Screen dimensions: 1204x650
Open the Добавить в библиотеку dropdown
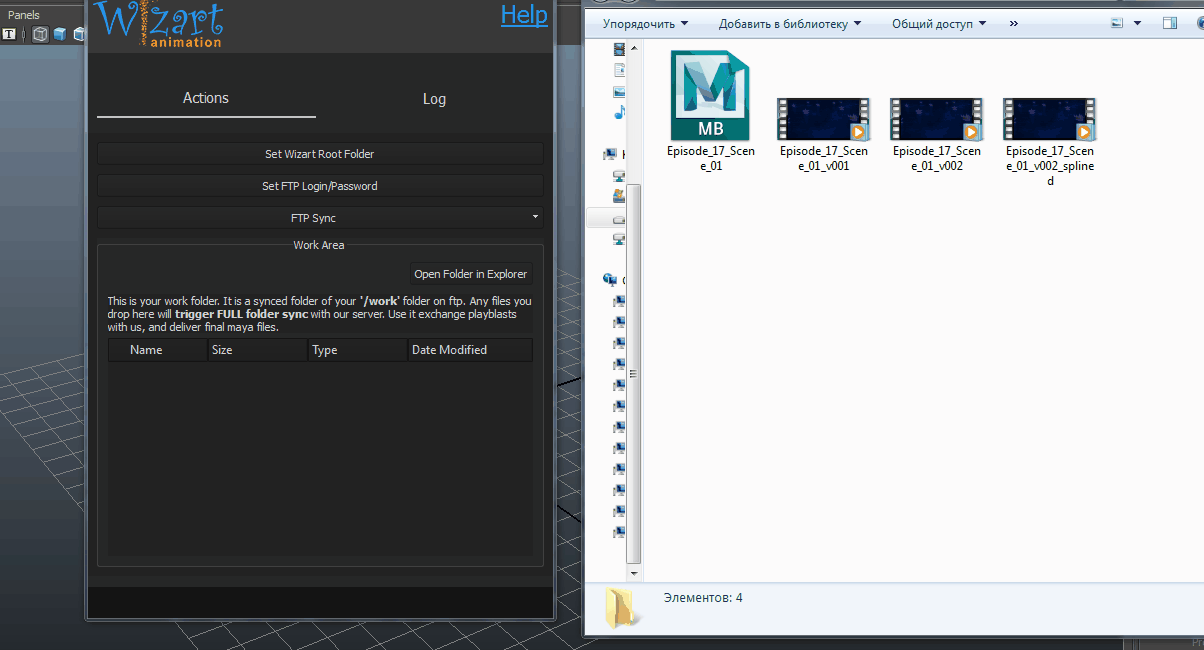[789, 23]
